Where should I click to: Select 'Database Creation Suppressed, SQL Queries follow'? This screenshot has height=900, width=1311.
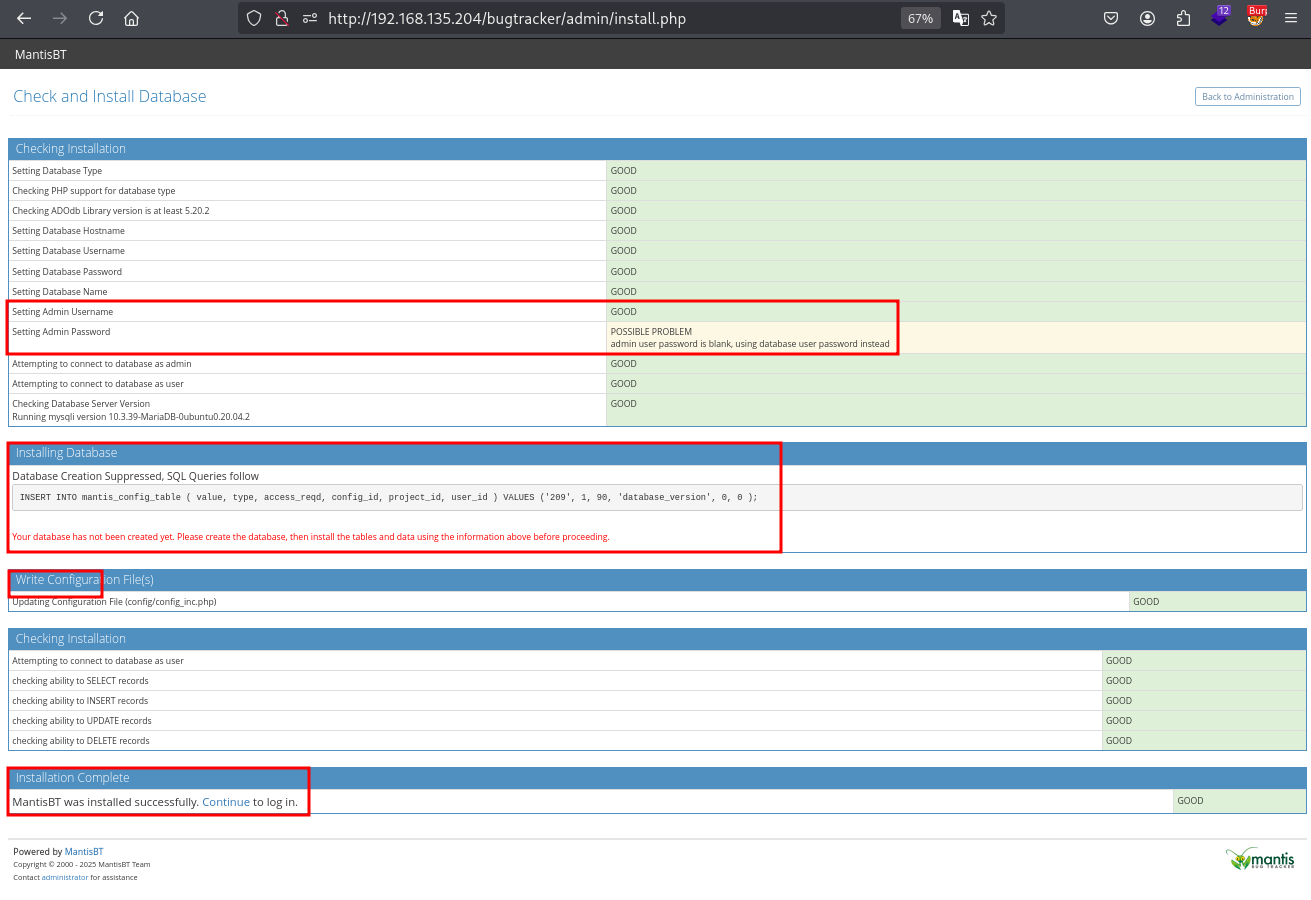coord(135,476)
